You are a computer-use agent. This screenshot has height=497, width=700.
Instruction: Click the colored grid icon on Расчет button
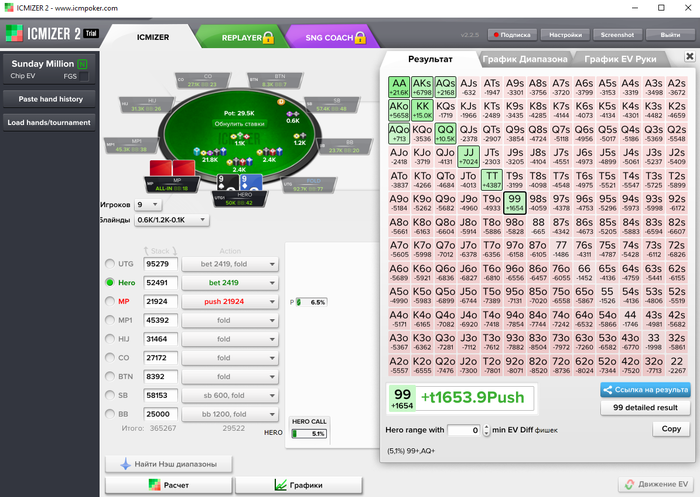[x=154, y=485]
